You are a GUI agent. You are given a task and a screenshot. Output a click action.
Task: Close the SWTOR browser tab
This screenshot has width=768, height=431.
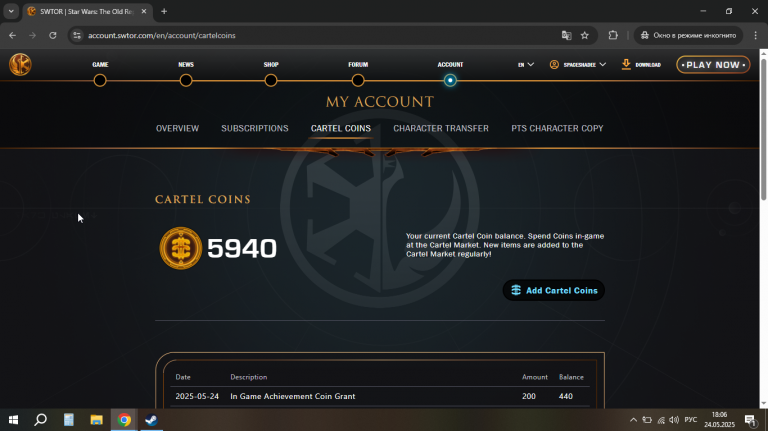[144, 11]
